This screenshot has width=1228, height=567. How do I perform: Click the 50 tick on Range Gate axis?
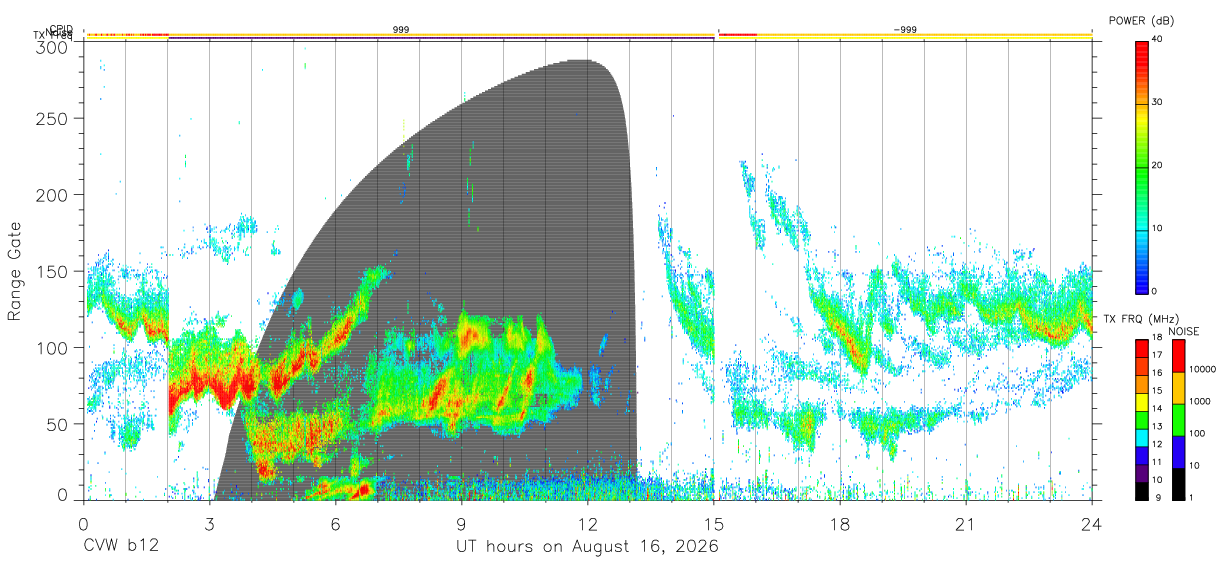click(58, 424)
